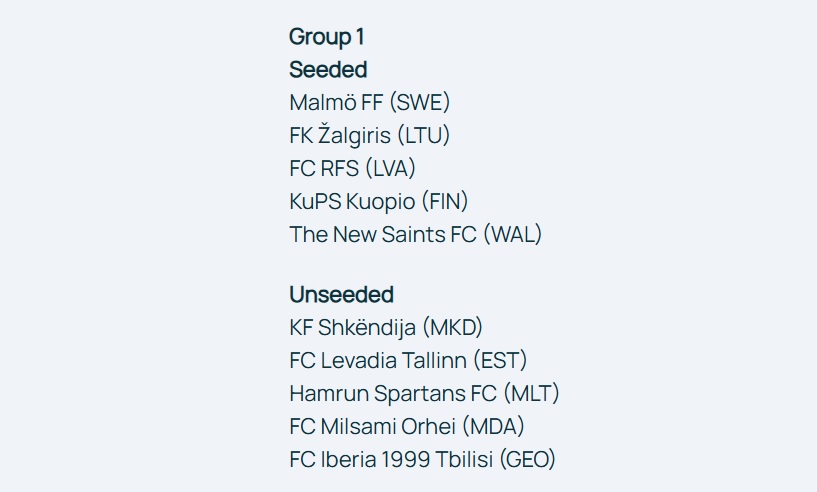Click FK Žalgiris (LTU) entry

[x=369, y=136]
